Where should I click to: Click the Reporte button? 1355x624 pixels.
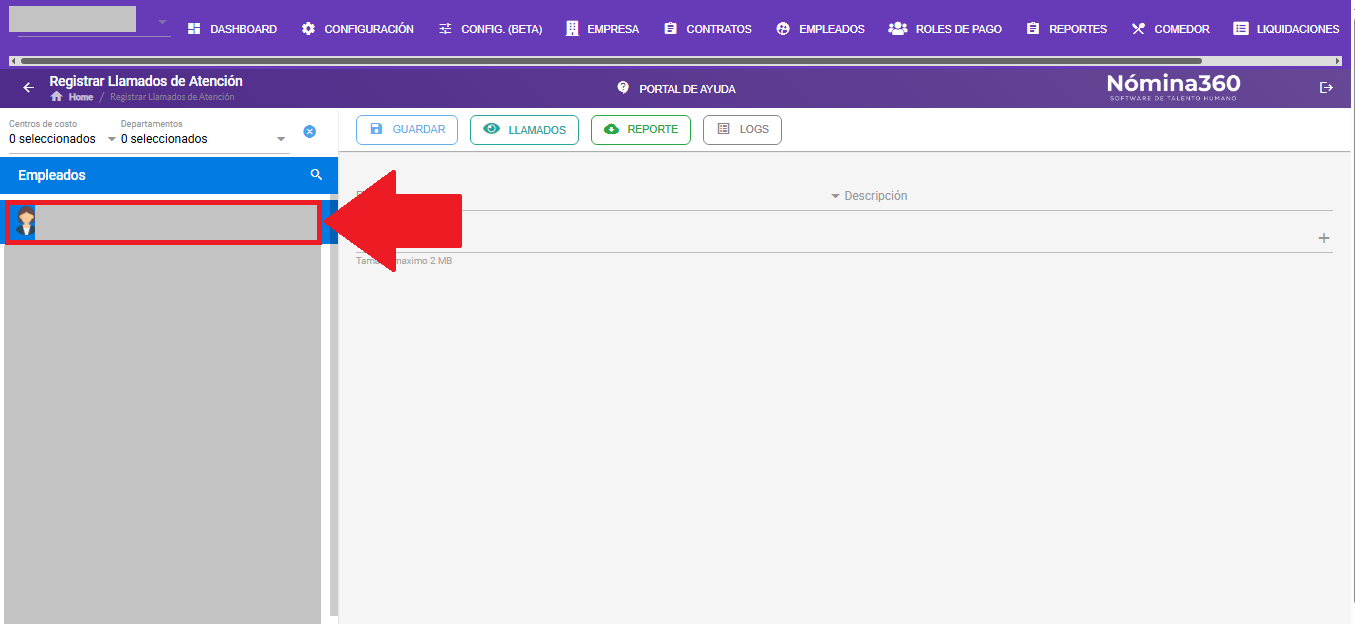click(641, 130)
